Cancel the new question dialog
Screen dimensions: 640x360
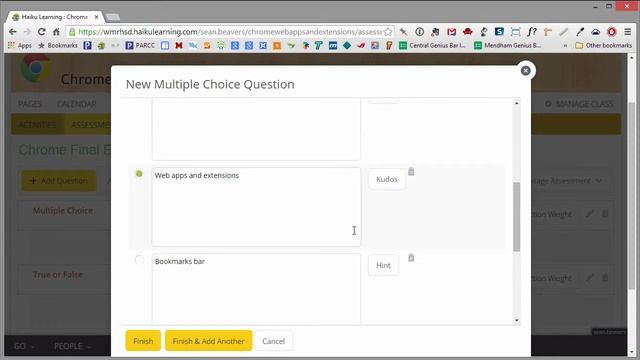click(273, 341)
